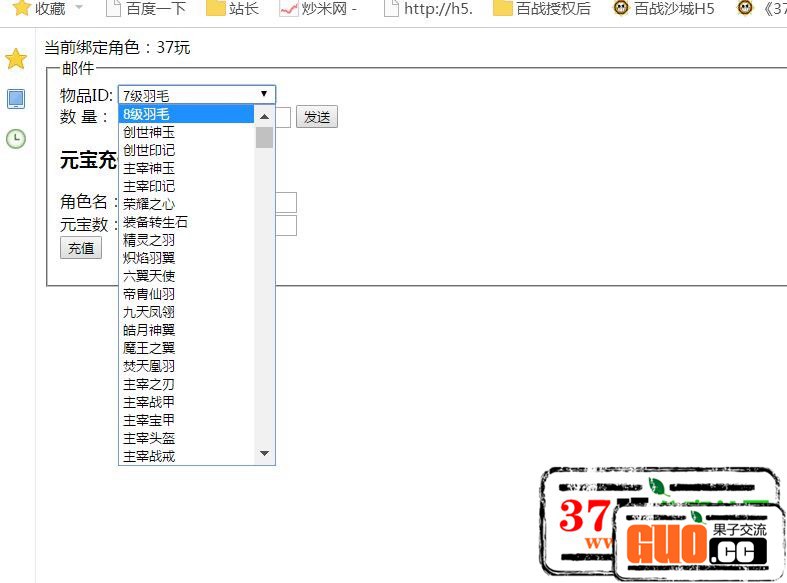Screen dimensions: 787x583
Task: Choose 装备转生石 in the dropdown list
Action: click(x=186, y=222)
